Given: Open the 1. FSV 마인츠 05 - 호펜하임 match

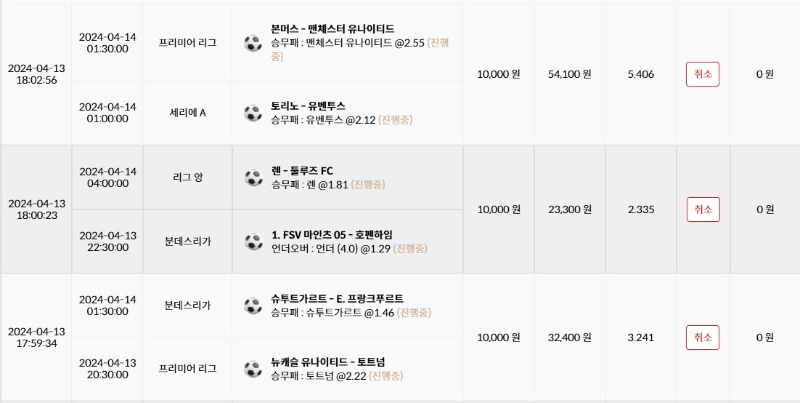Looking at the screenshot, I should click(332, 235).
